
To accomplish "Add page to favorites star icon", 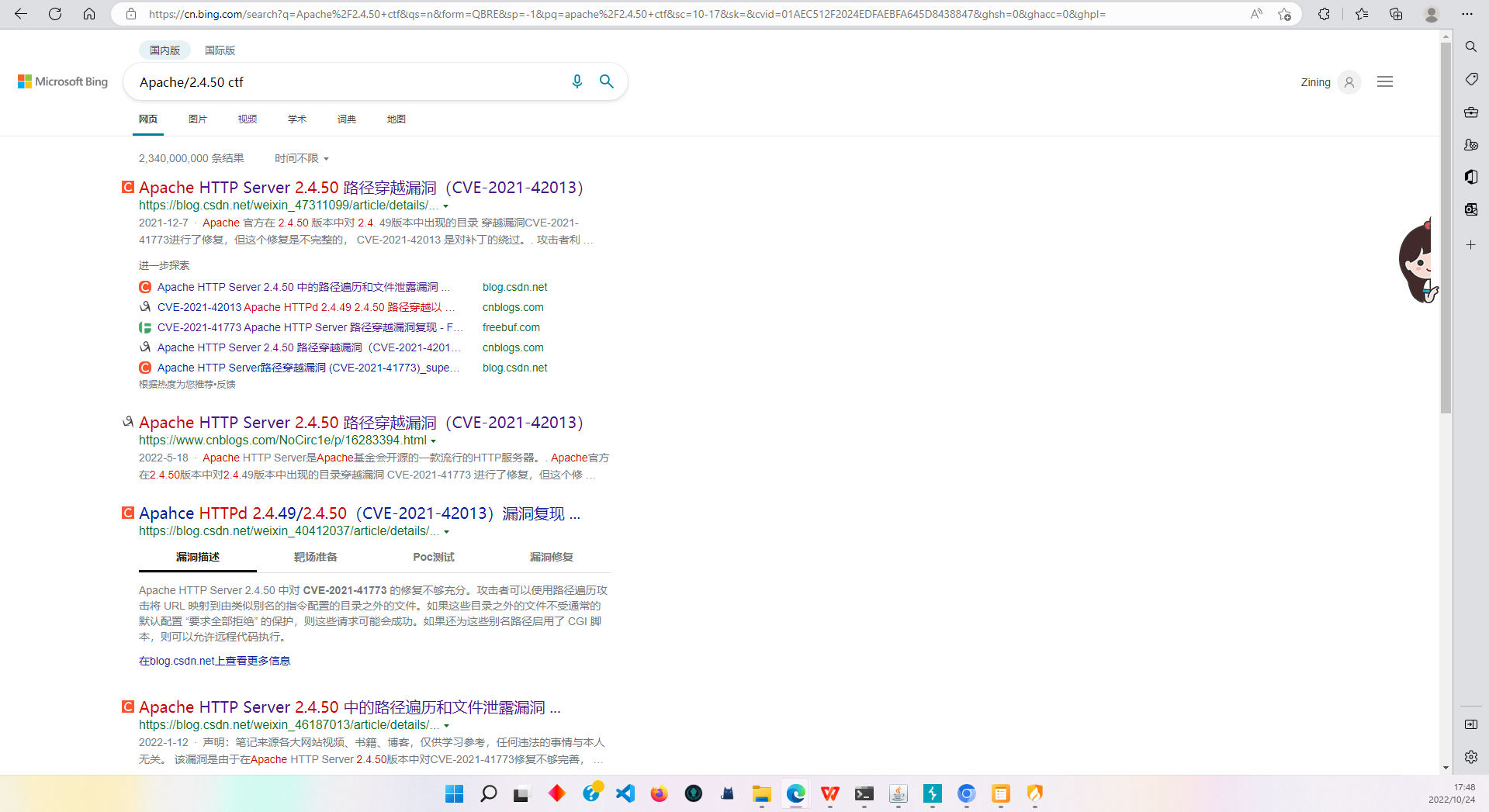I will (x=1284, y=14).
